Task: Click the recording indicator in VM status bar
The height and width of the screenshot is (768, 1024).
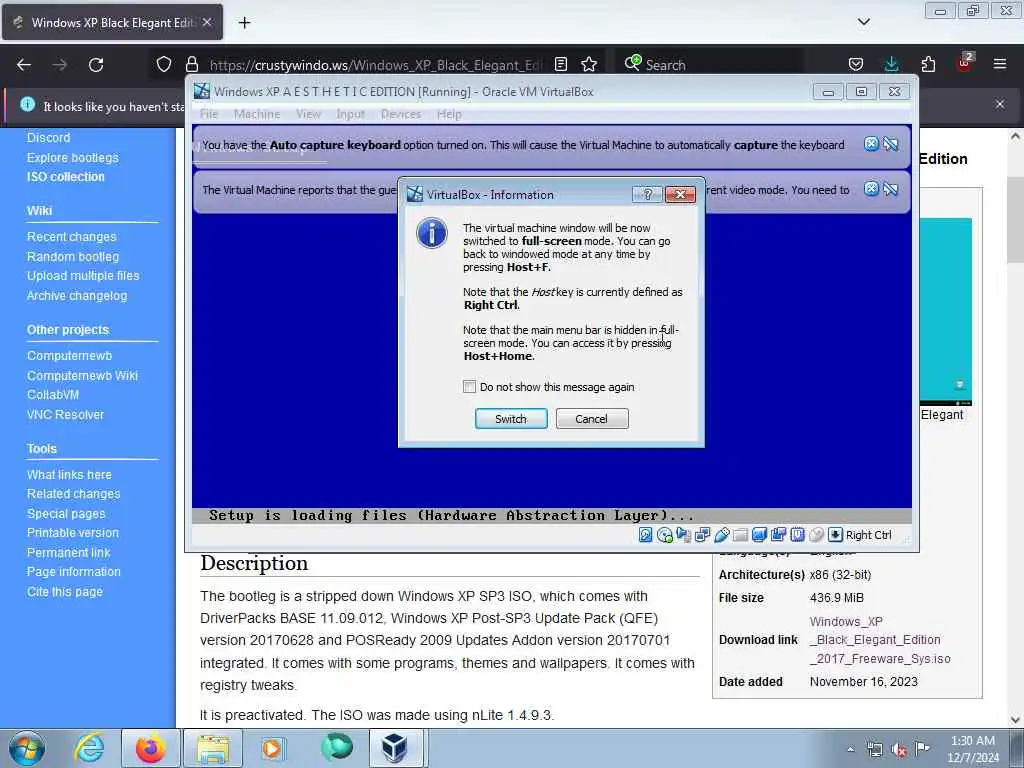Action: pos(778,535)
